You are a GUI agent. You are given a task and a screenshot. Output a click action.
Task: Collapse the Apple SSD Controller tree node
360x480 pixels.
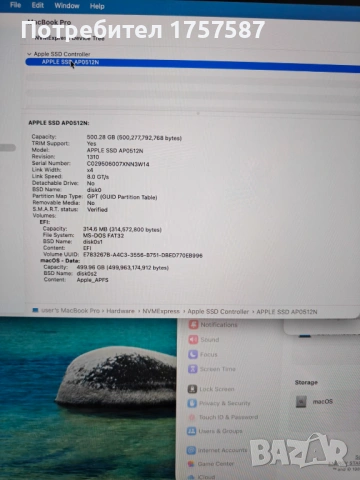point(29,54)
